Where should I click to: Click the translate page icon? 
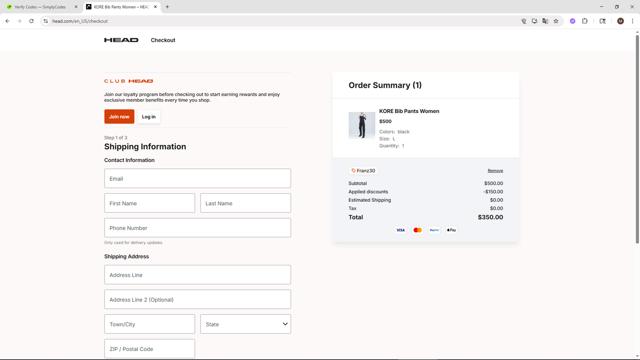pyautogui.click(x=545, y=21)
